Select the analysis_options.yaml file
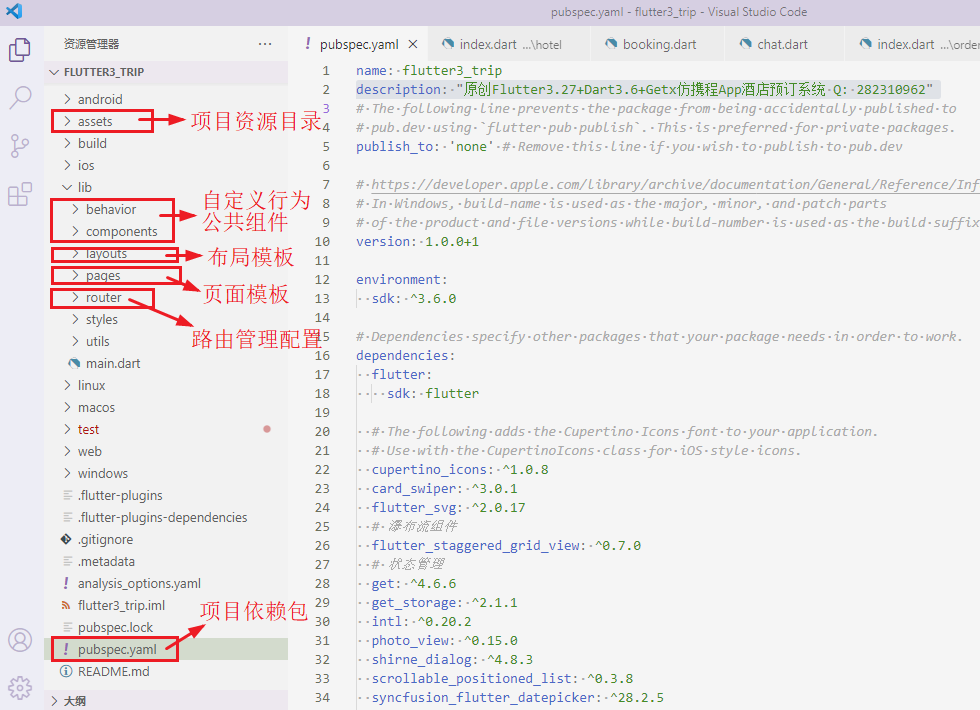The width and height of the screenshot is (980, 710). click(139, 583)
